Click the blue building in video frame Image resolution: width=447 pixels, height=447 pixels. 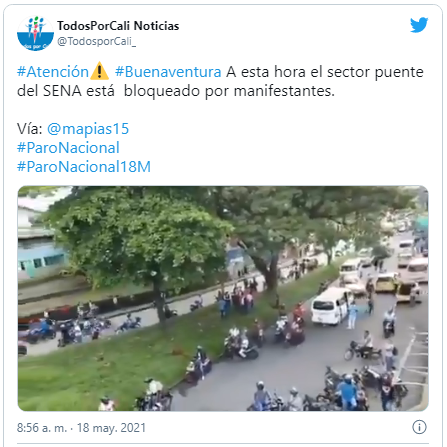[x=40, y=257]
